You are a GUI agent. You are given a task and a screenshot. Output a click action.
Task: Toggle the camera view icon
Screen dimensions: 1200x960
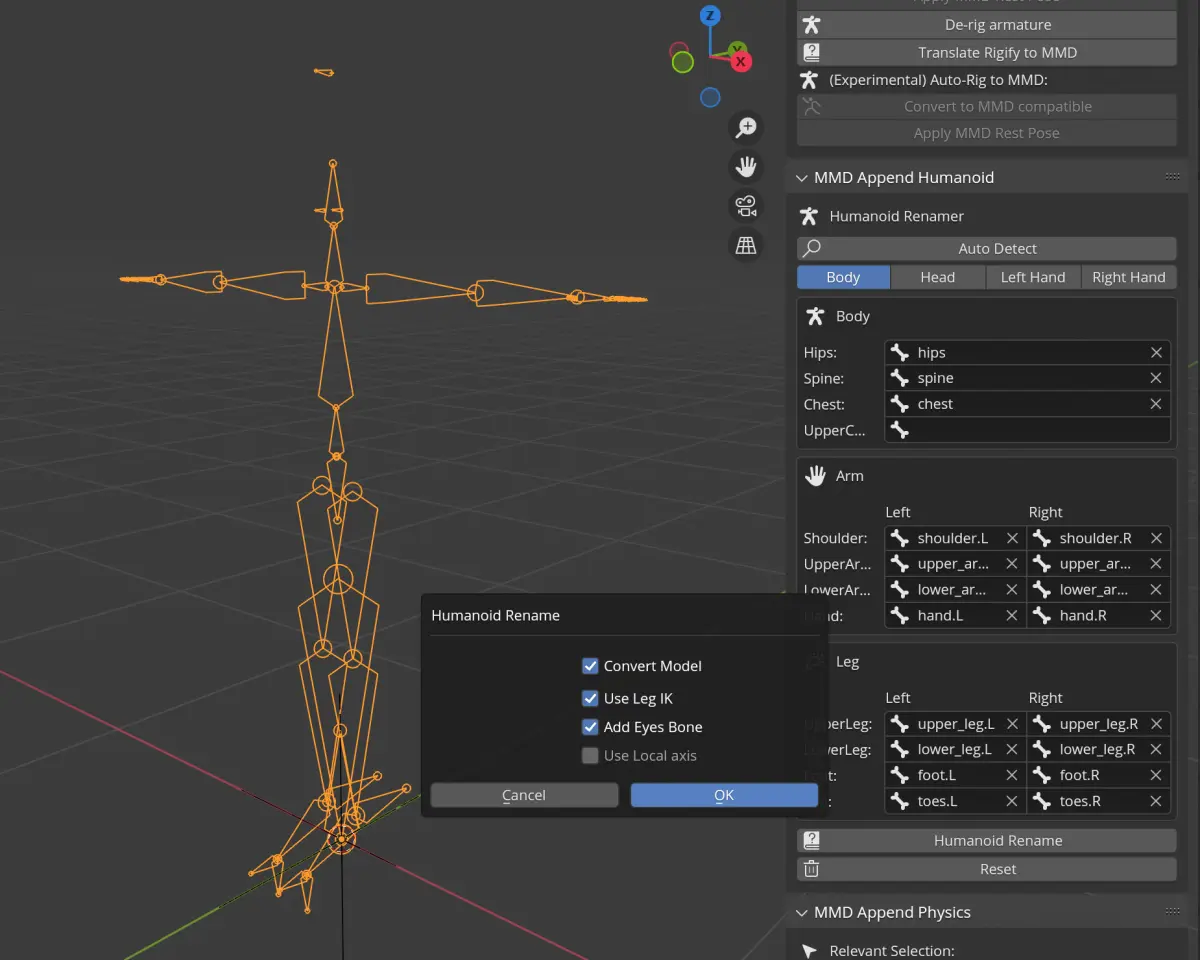point(746,206)
